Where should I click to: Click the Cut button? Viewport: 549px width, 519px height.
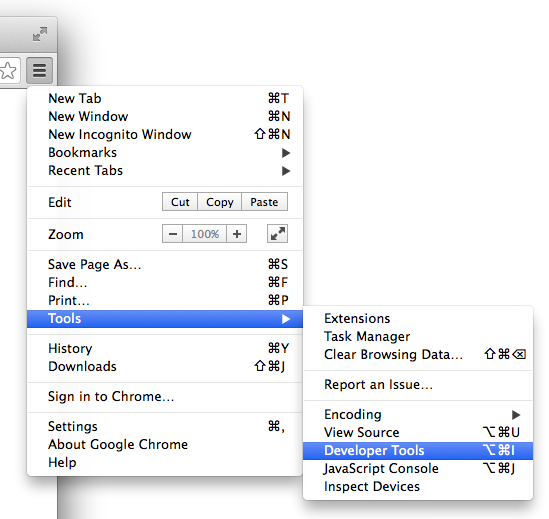point(180,202)
